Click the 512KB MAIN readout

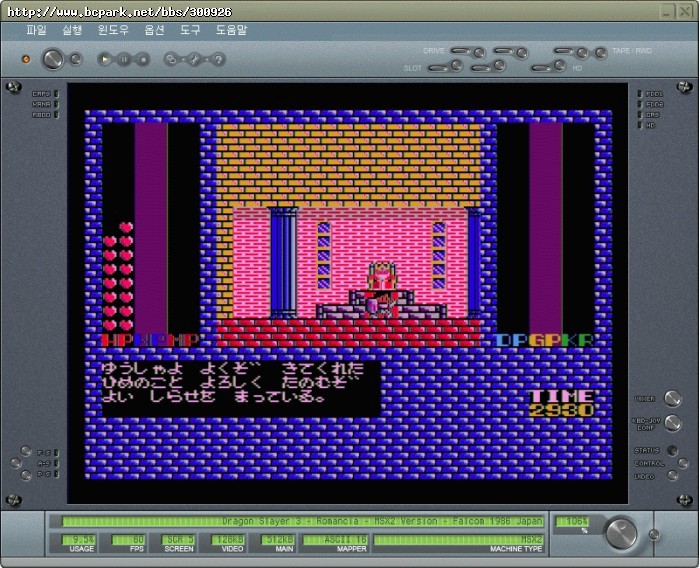pyautogui.click(x=277, y=540)
